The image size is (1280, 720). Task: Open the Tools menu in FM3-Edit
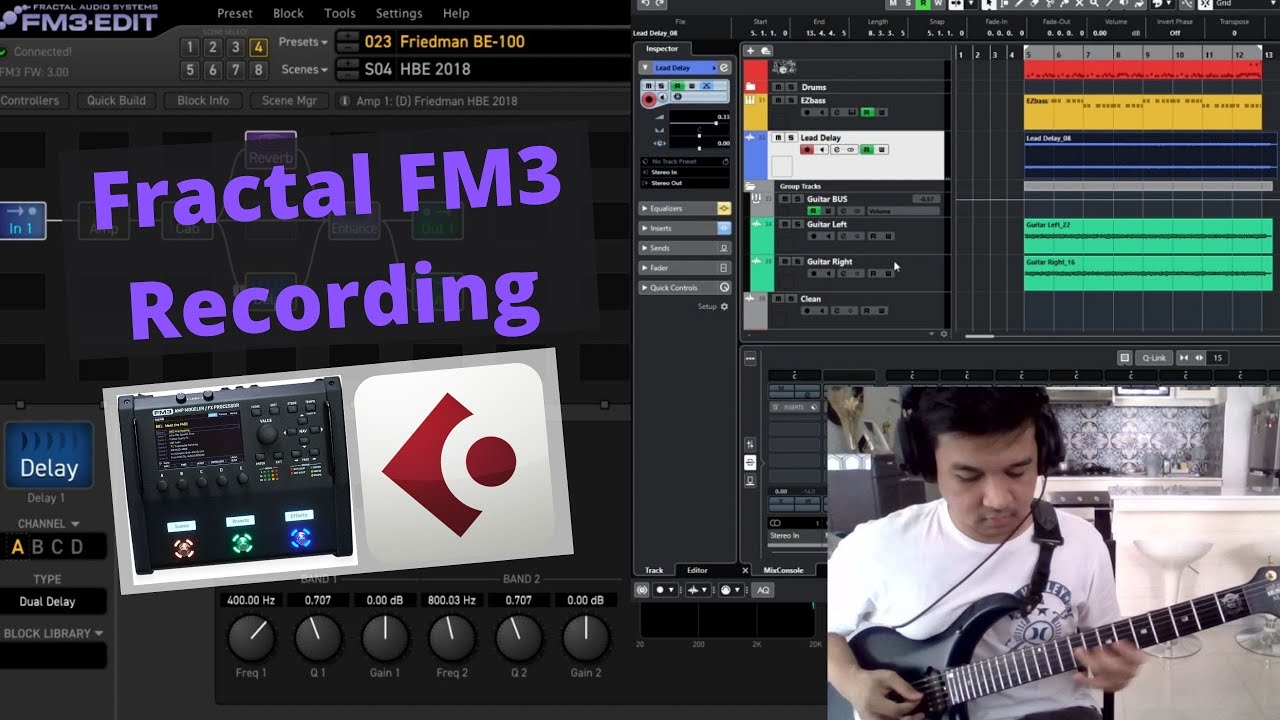coord(340,13)
